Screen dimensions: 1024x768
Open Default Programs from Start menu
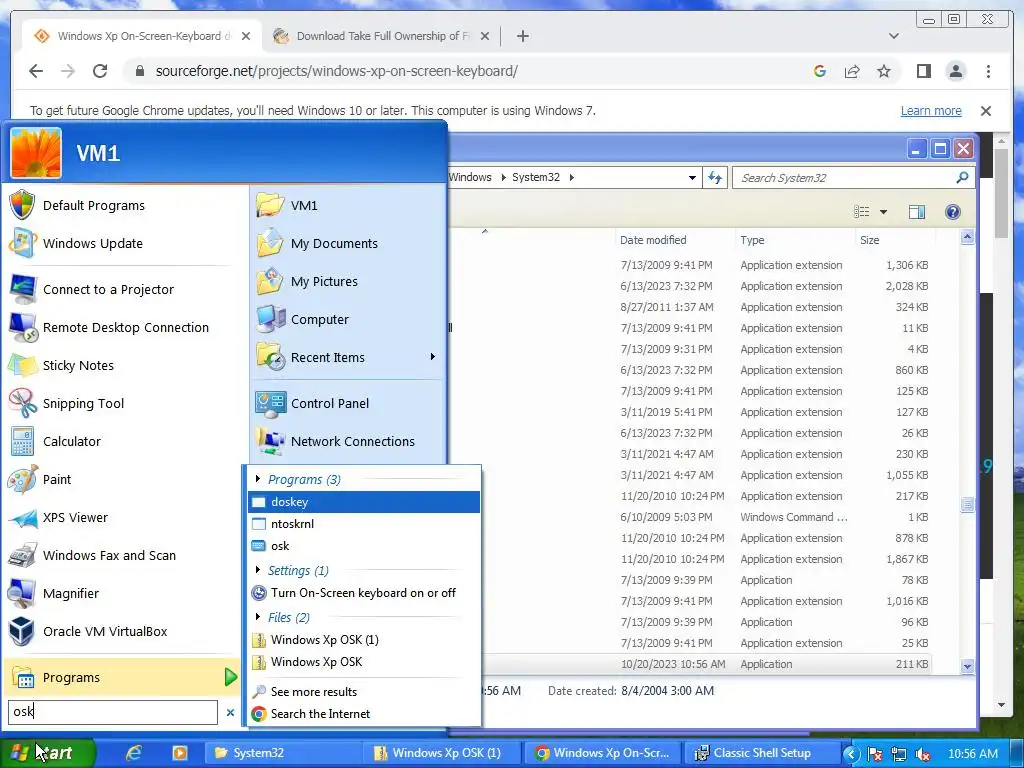point(93,206)
